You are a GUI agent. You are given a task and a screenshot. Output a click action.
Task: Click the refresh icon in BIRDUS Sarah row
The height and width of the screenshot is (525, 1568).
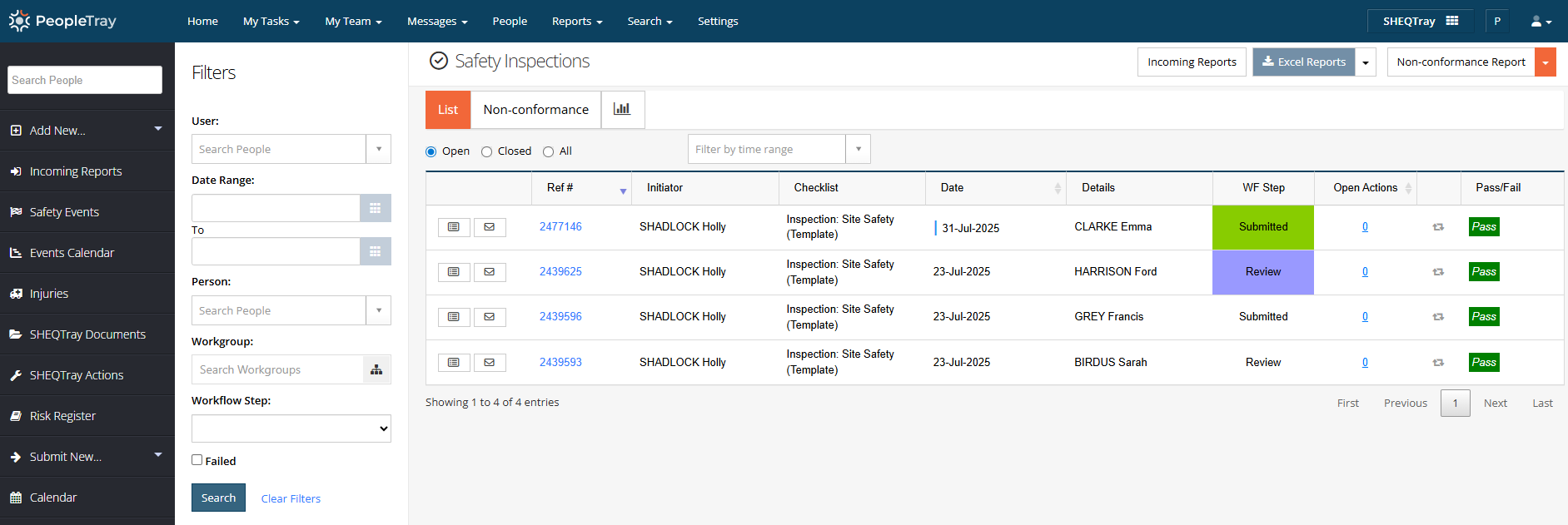point(1438,363)
